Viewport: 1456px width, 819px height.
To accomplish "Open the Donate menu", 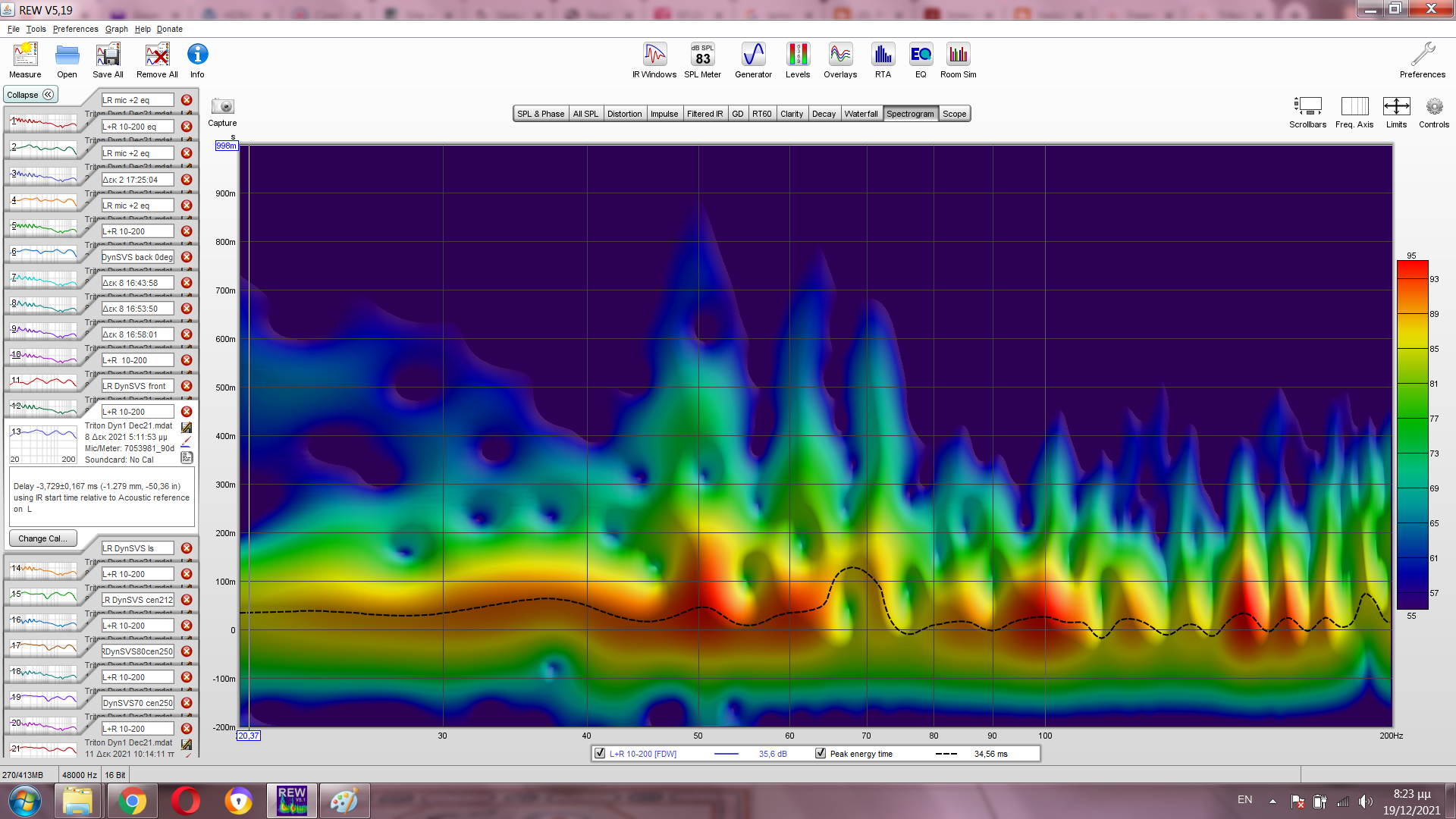I will (169, 29).
